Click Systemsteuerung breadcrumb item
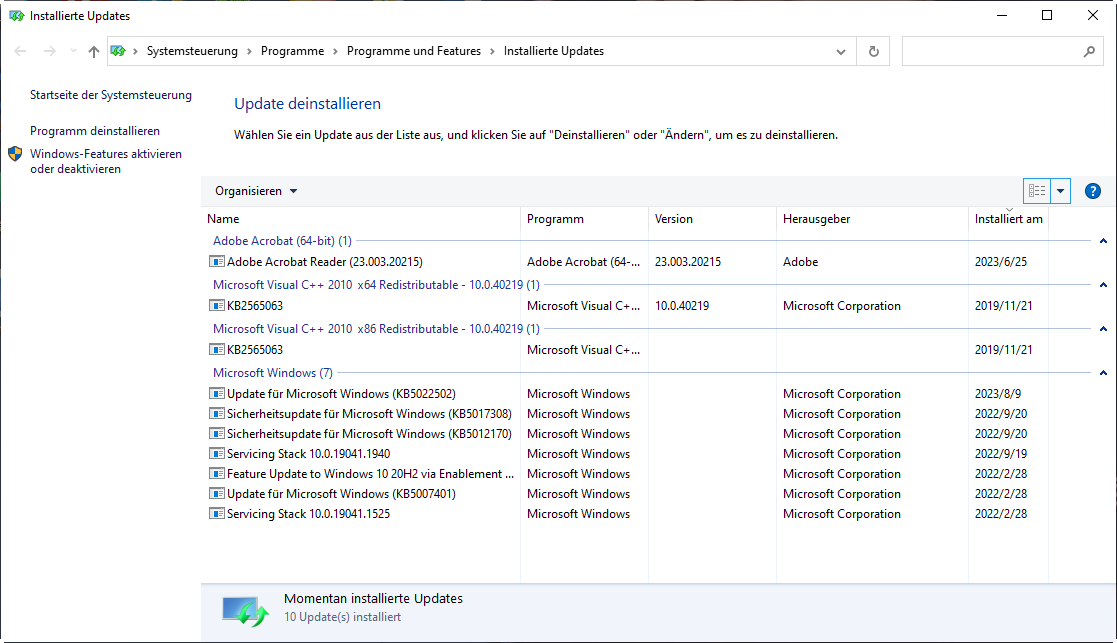Screen dimensions: 1117x643 [x=192, y=51]
